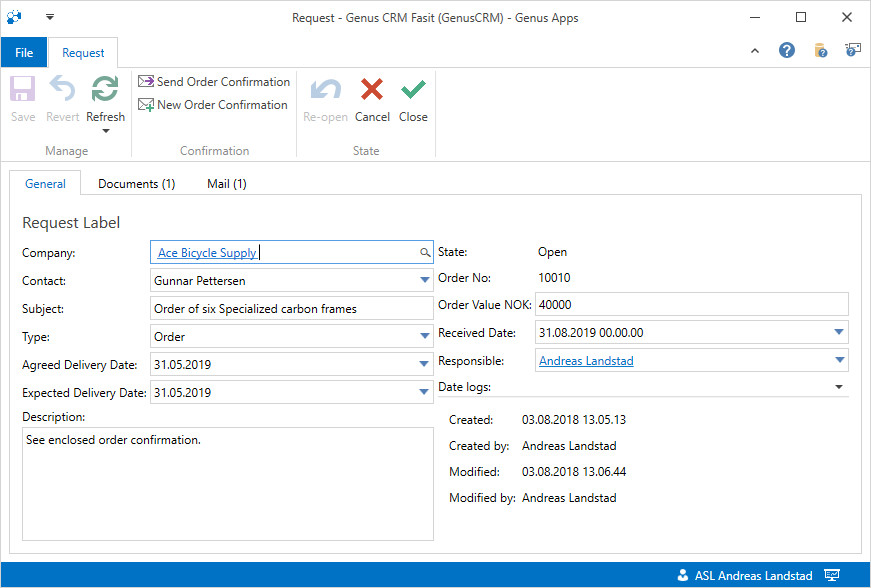Click the Created by Andreas Landstad value
The image size is (871, 588).
[569, 446]
